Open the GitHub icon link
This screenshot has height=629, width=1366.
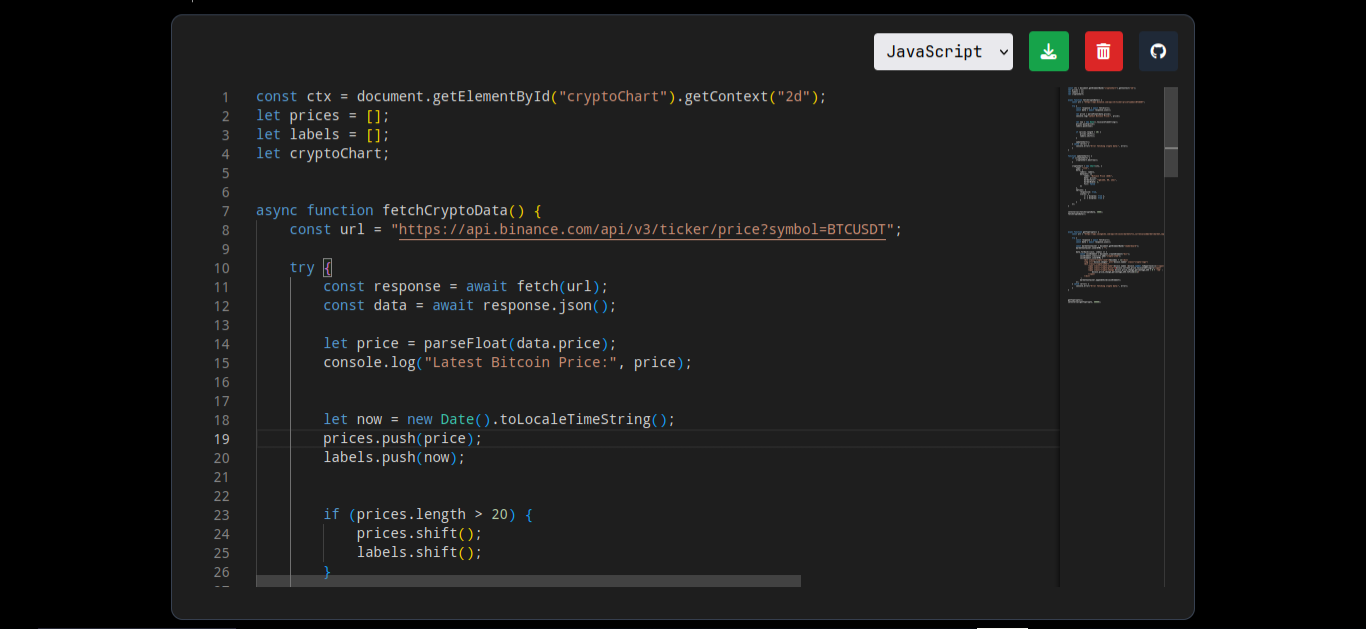click(1158, 52)
